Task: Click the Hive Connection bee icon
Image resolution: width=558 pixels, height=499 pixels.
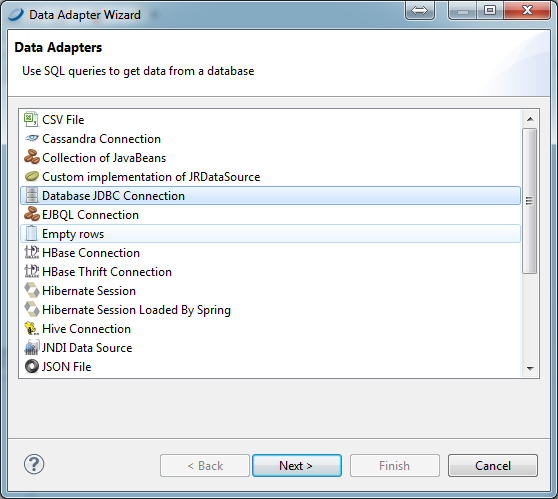Action: 31,328
